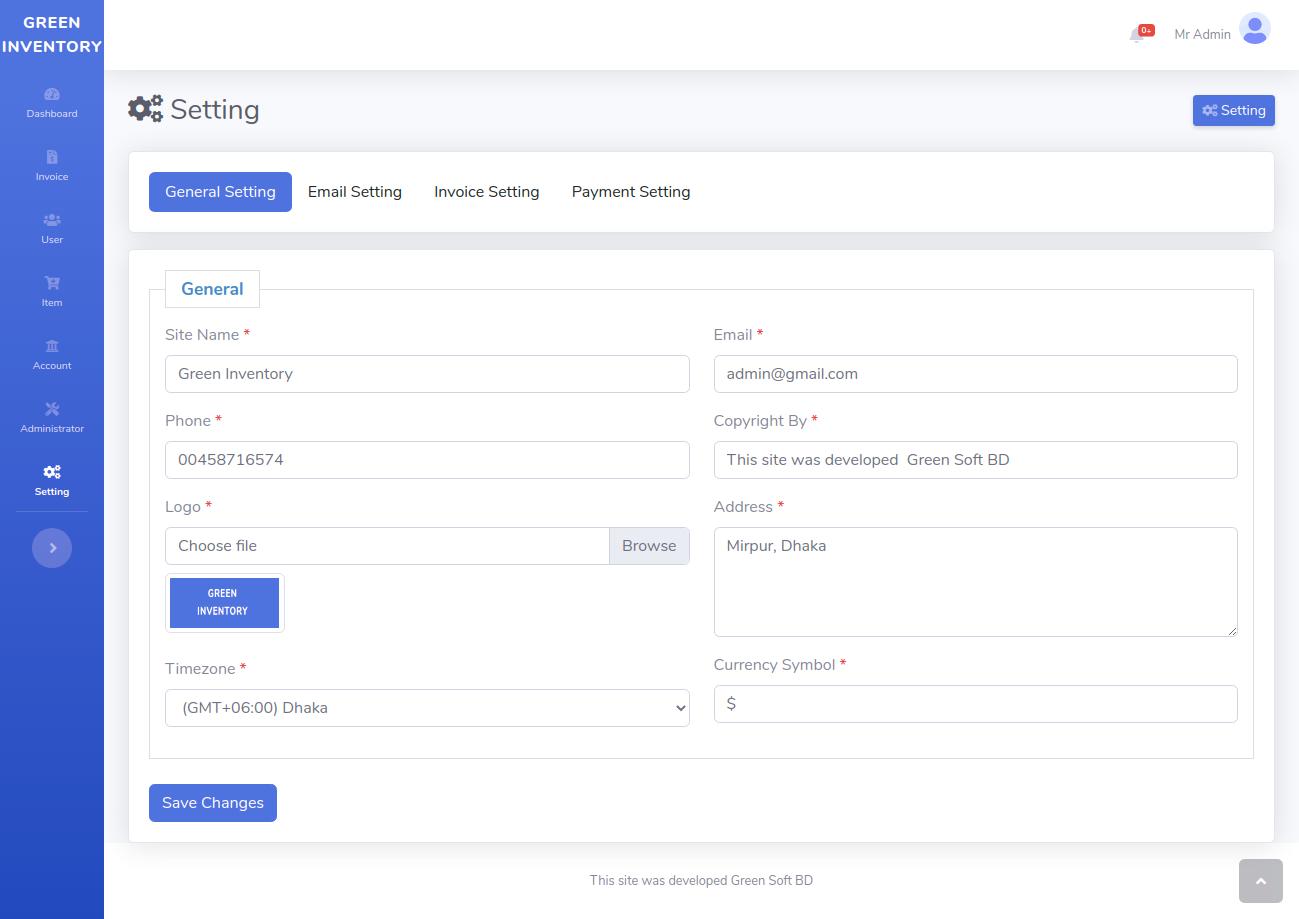Viewport: 1299px width, 919px height.
Task: Open the Timezone dropdown
Action: tap(427, 708)
